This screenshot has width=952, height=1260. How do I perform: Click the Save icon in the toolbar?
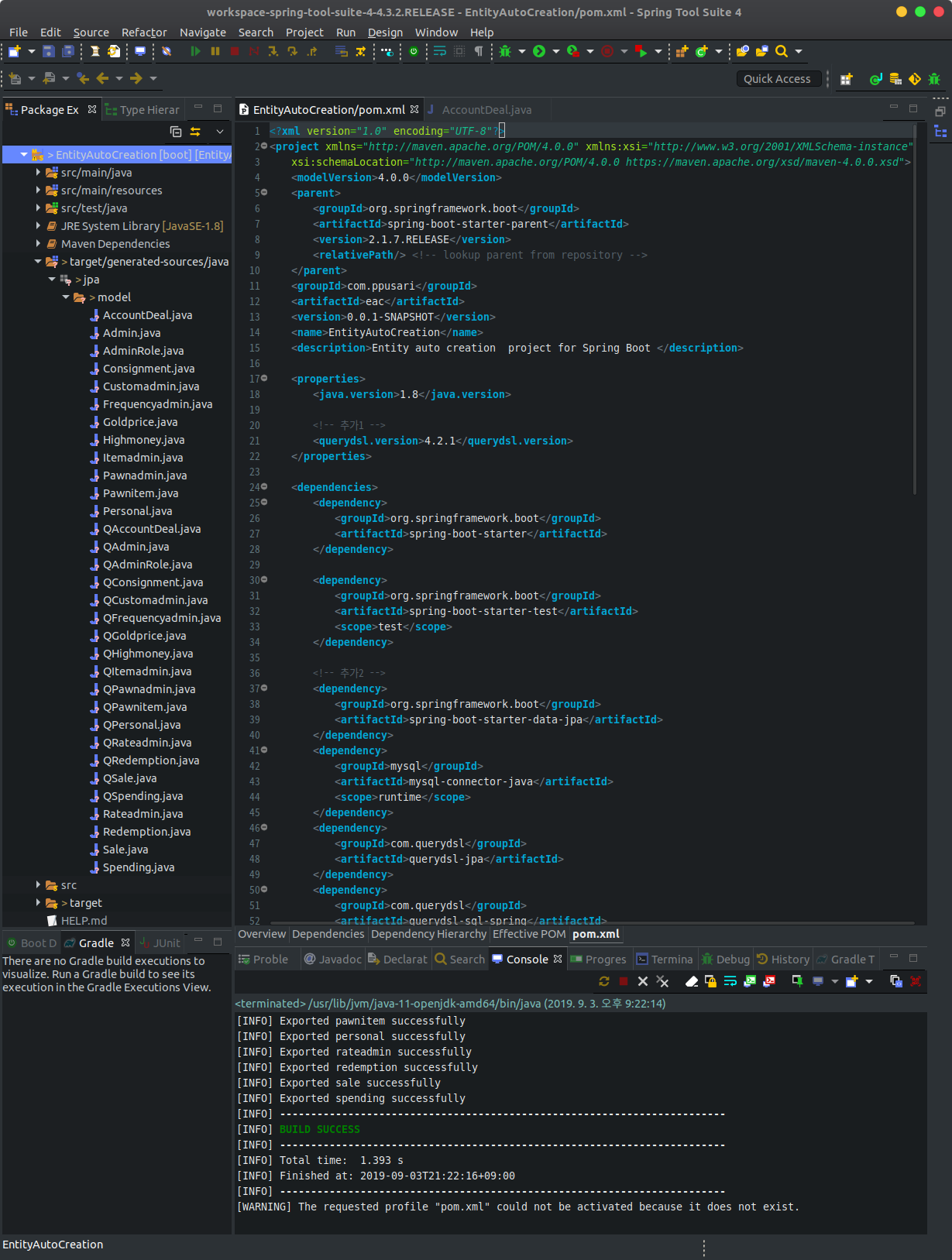point(48,51)
